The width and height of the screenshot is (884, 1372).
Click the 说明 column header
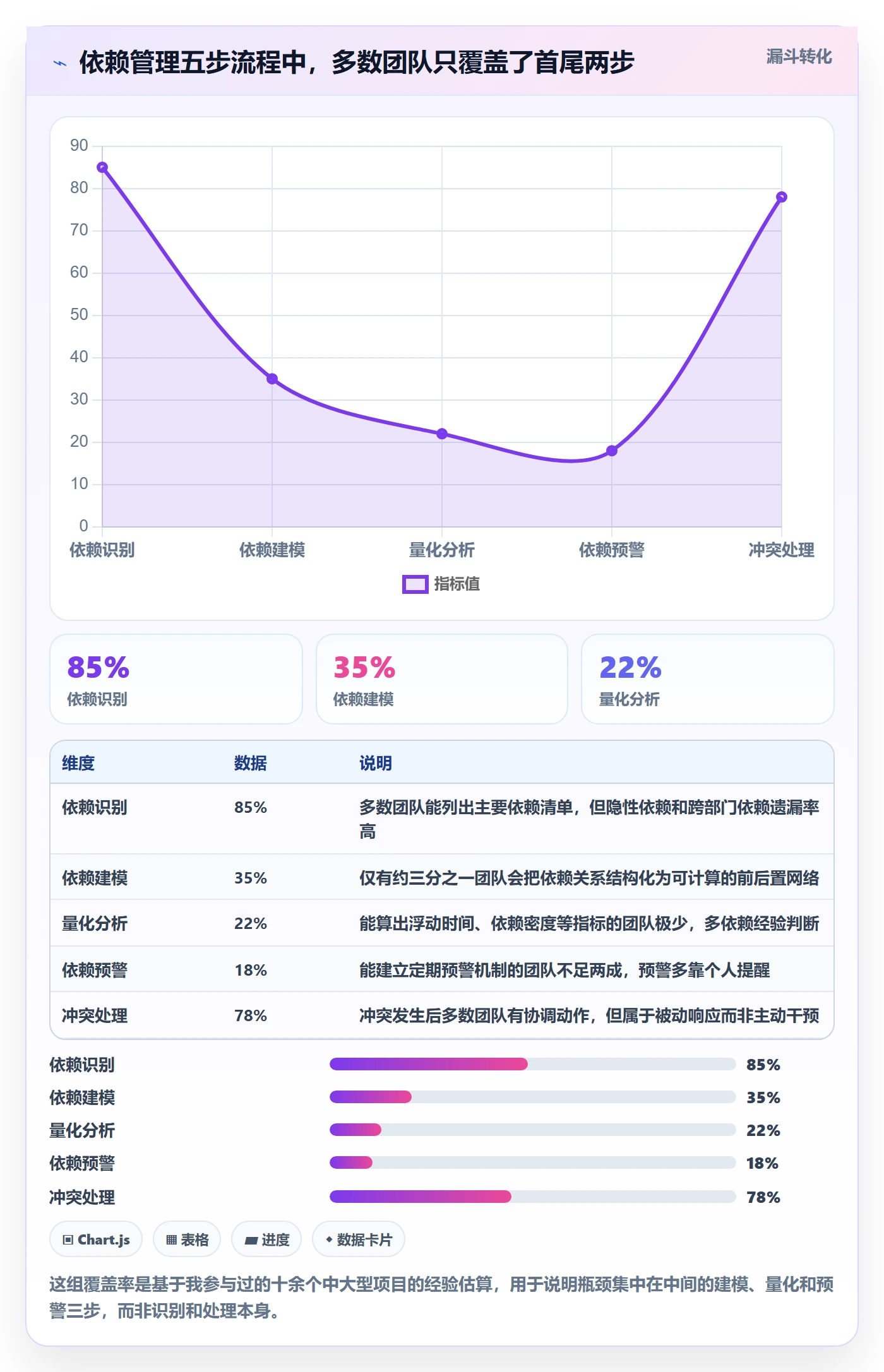point(376,763)
